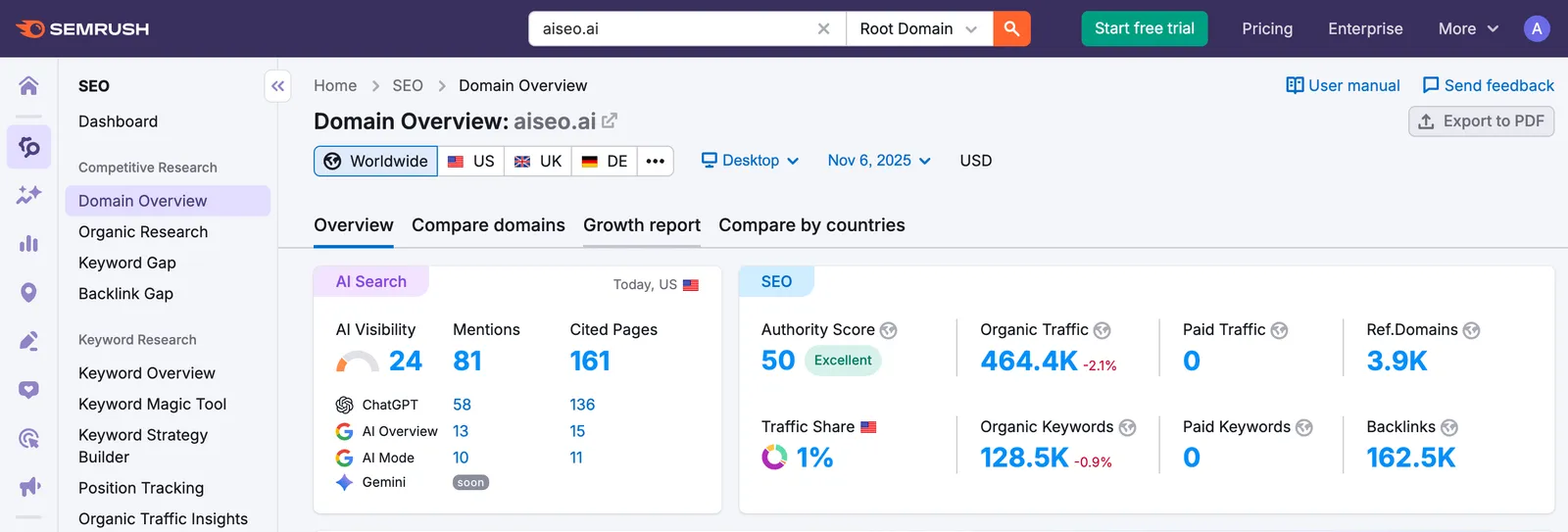Click the orange search magnifier button

click(x=1011, y=28)
